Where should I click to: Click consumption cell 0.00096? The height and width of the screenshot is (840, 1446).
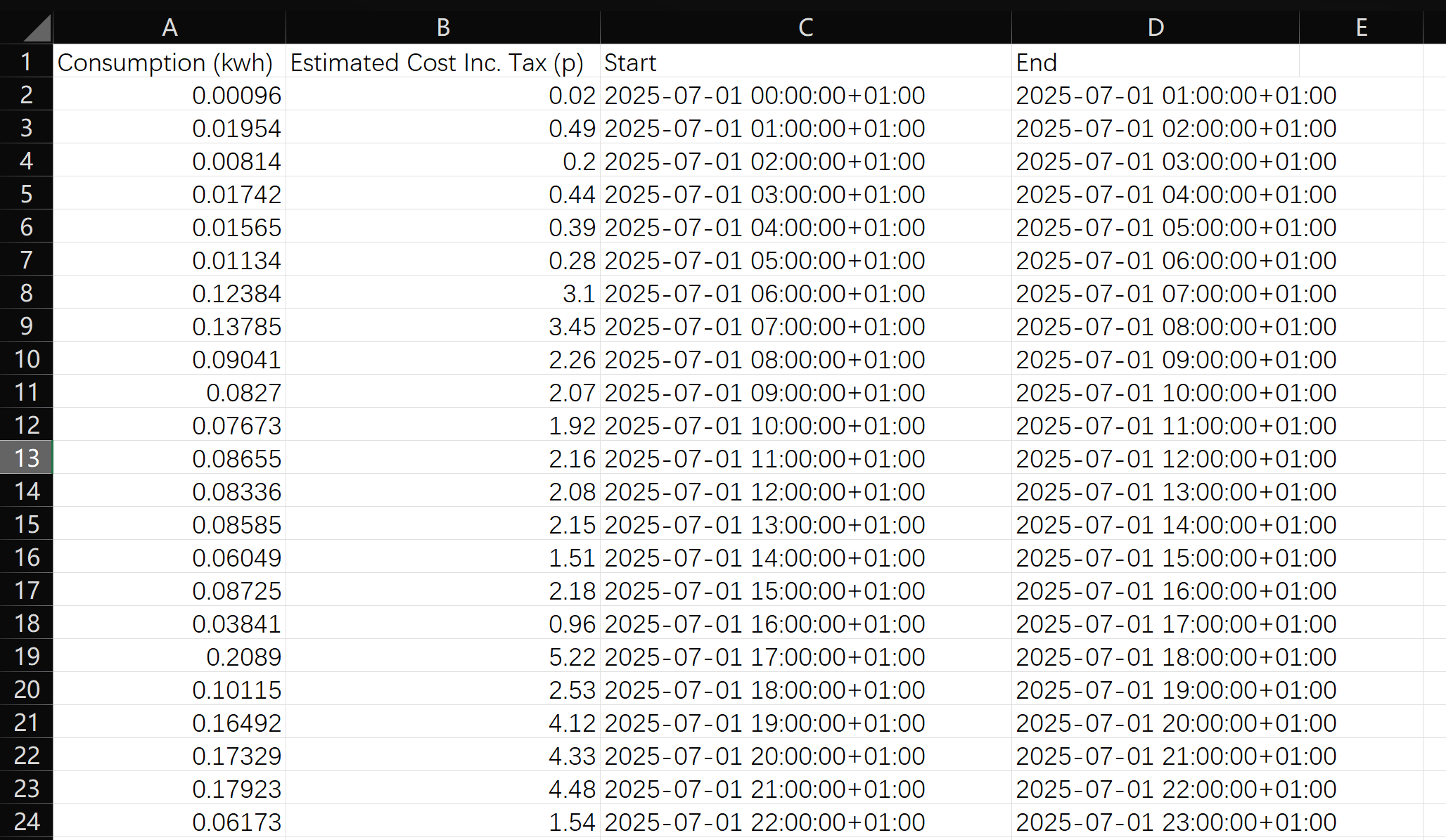pos(169,94)
